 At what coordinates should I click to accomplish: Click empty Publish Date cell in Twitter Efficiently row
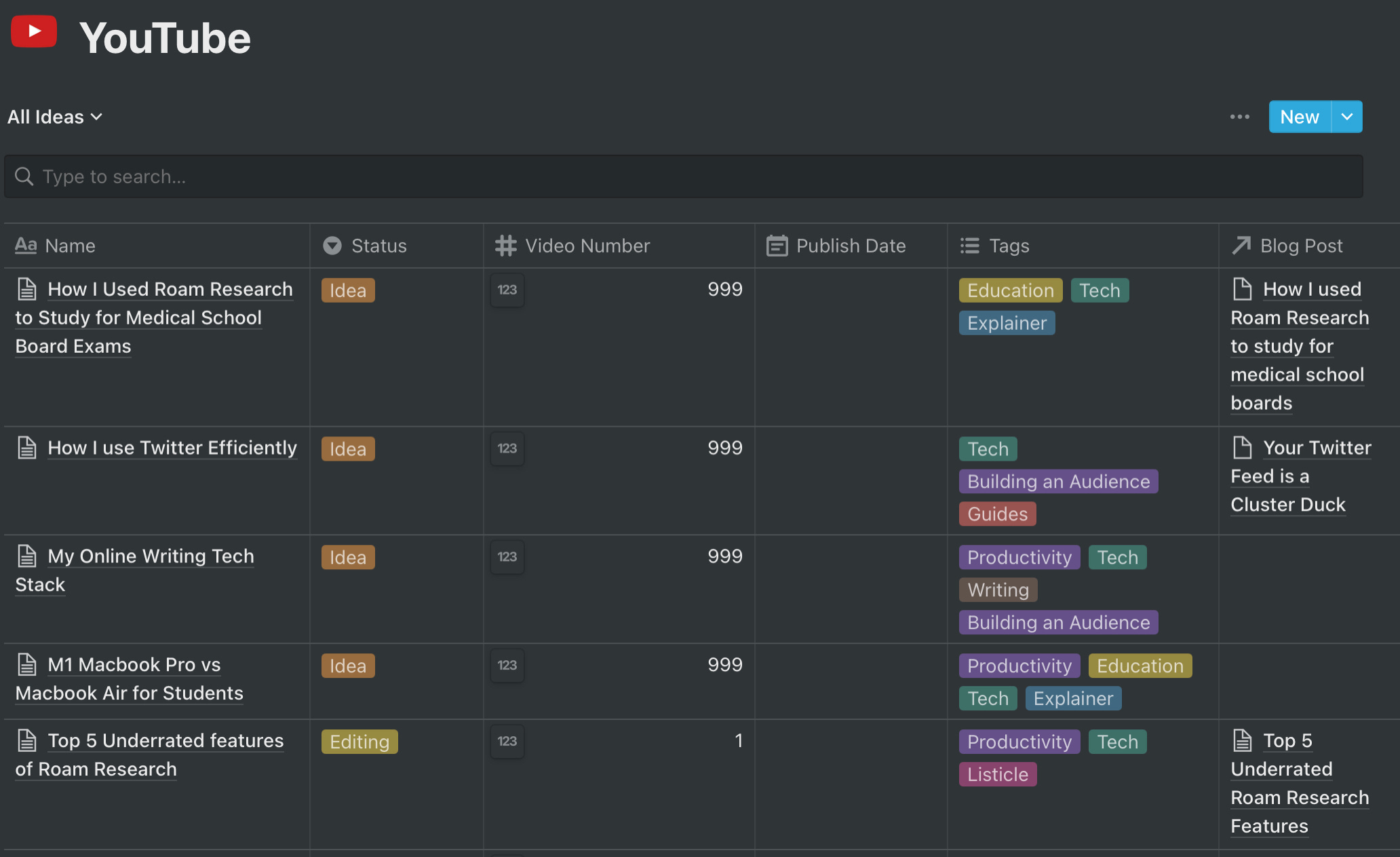[851, 480]
